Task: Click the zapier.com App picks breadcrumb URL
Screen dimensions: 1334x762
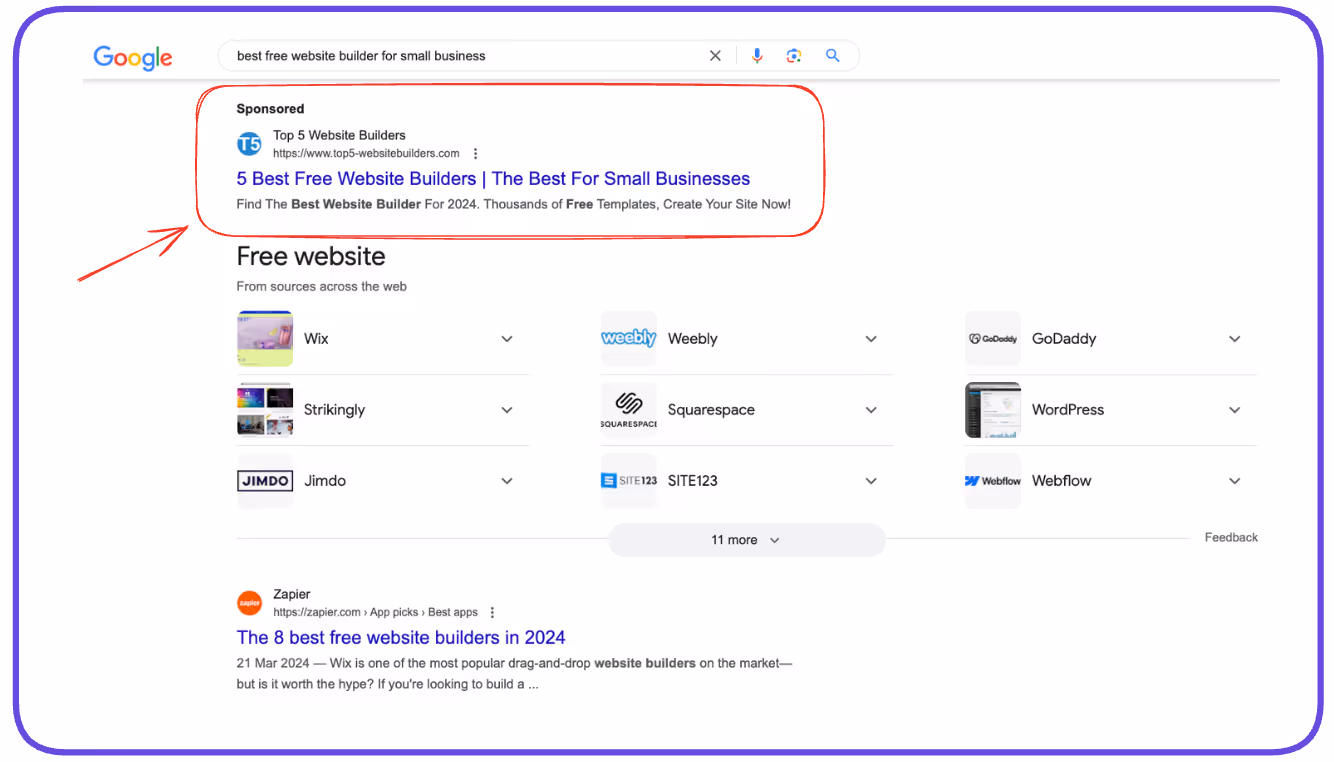Action: 375,612
